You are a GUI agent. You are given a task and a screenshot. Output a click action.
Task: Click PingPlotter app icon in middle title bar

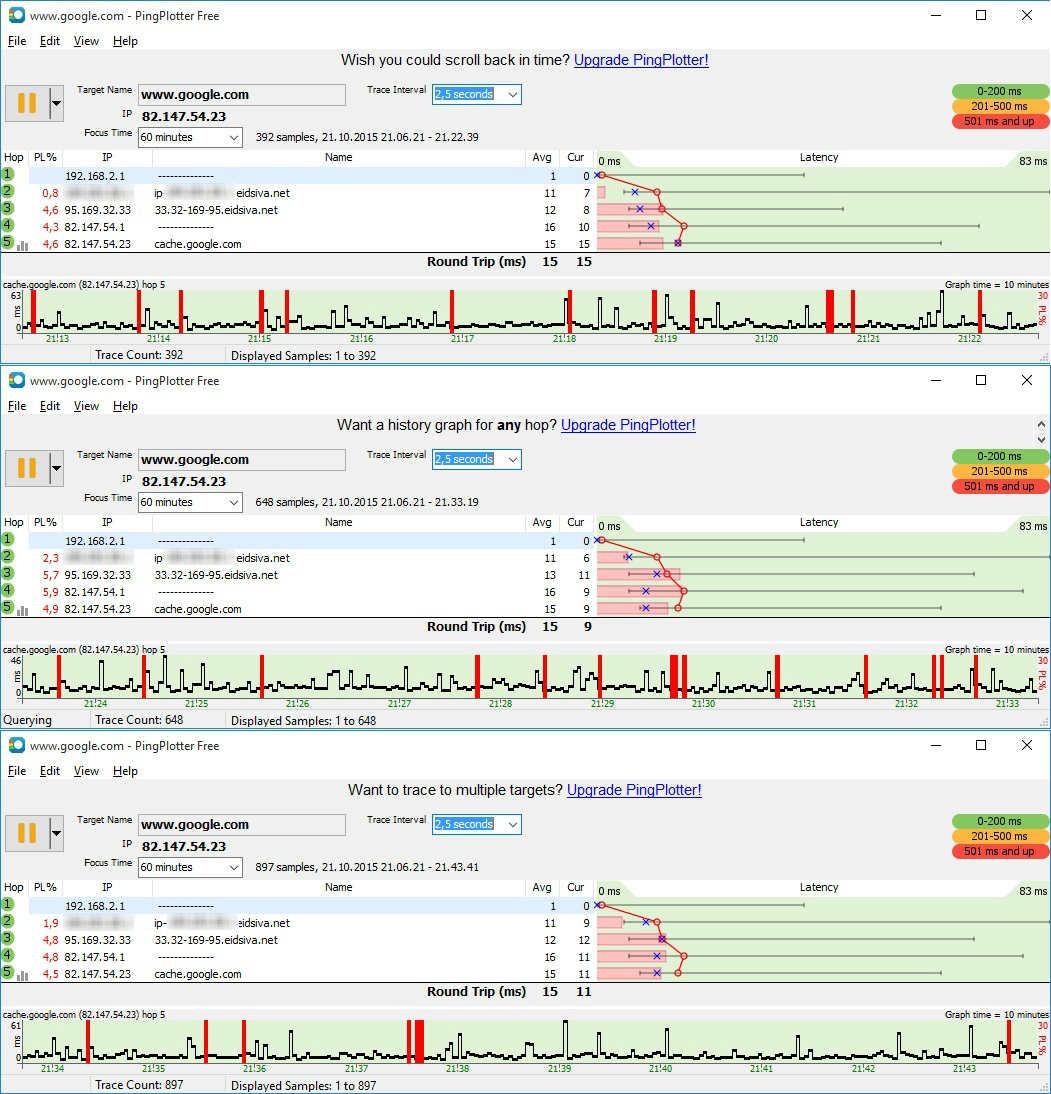[x=17, y=380]
